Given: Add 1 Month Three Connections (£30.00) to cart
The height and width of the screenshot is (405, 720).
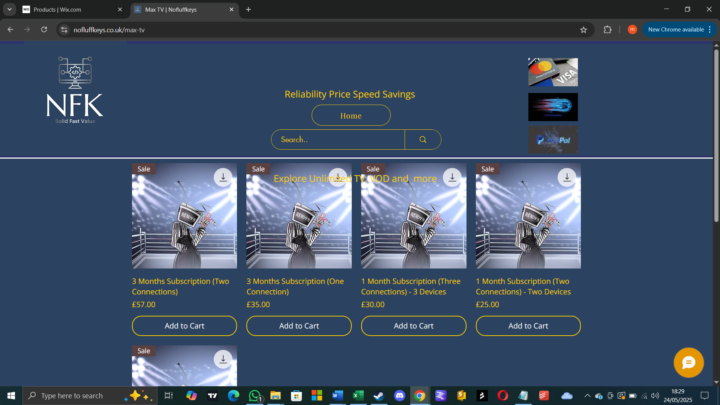Looking at the screenshot, I should [x=413, y=326].
